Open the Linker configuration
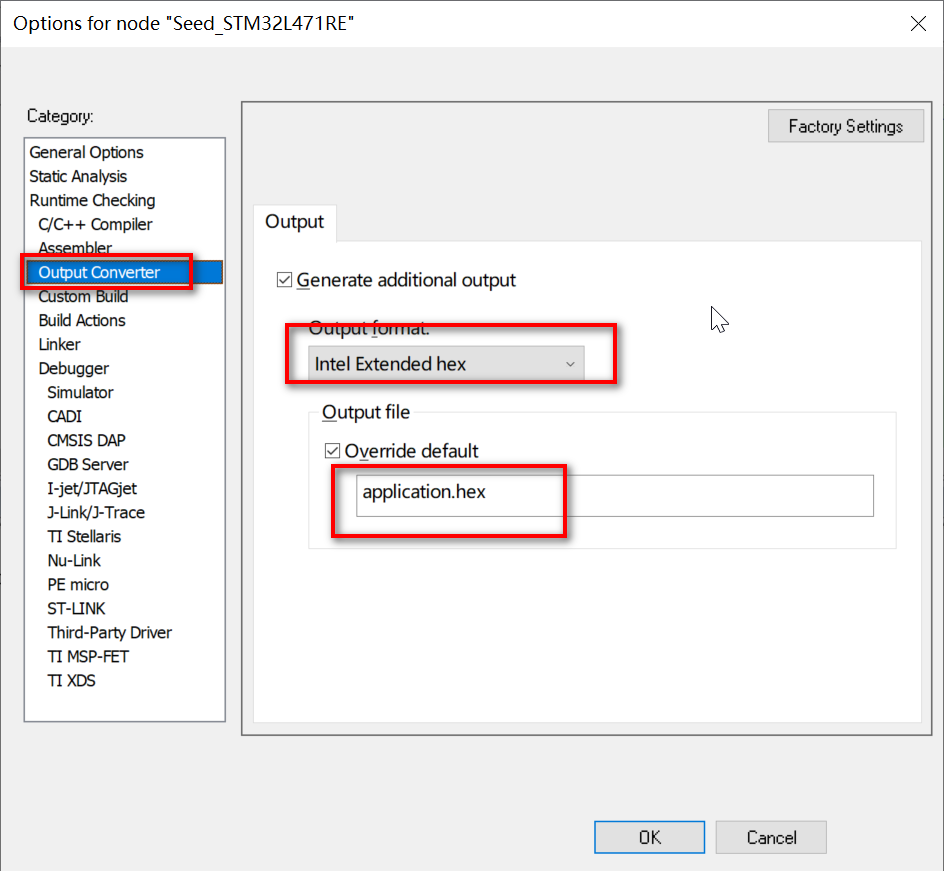Screen dimensions: 944x871 [x=59, y=344]
